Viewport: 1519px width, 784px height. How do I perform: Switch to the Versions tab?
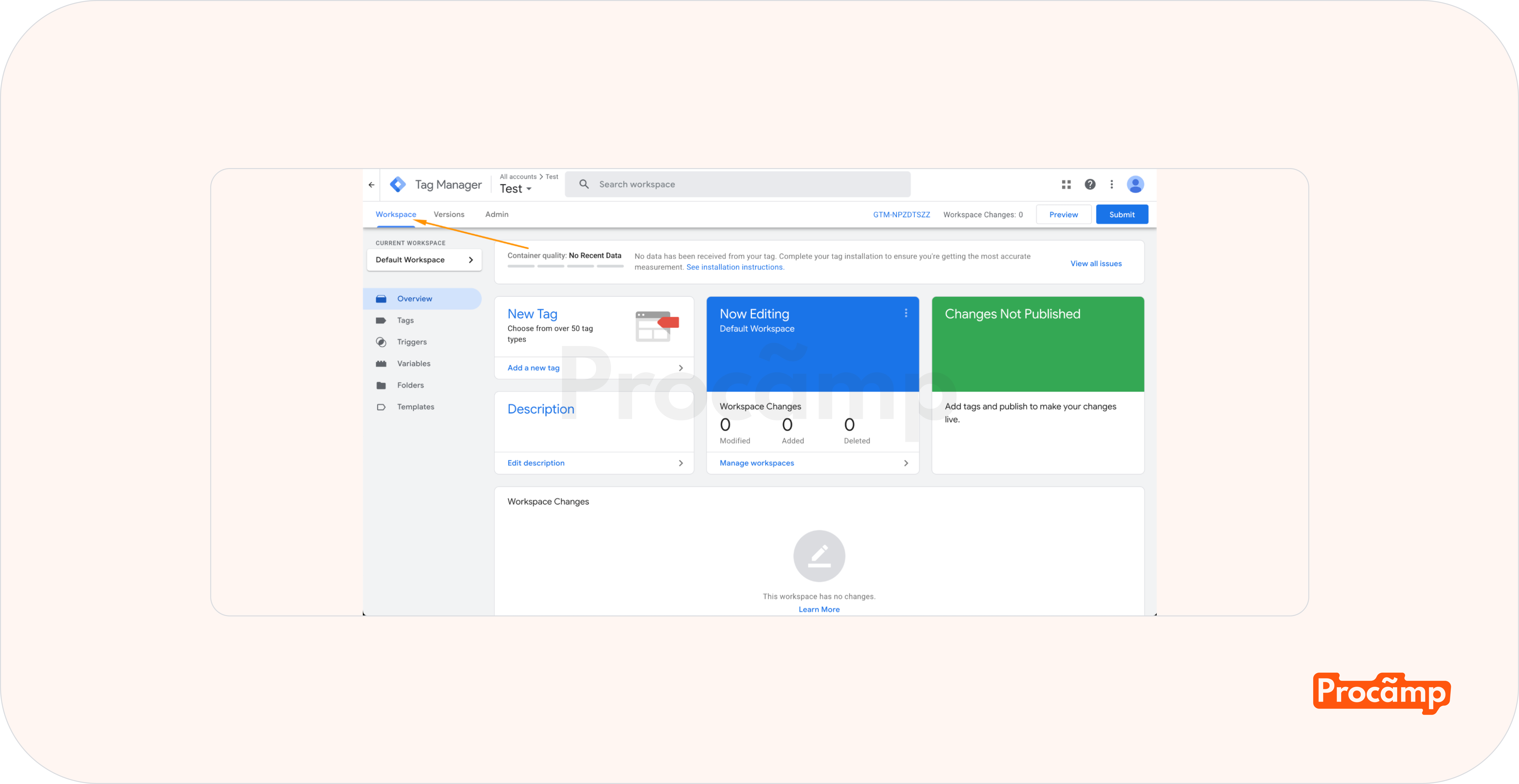449,215
